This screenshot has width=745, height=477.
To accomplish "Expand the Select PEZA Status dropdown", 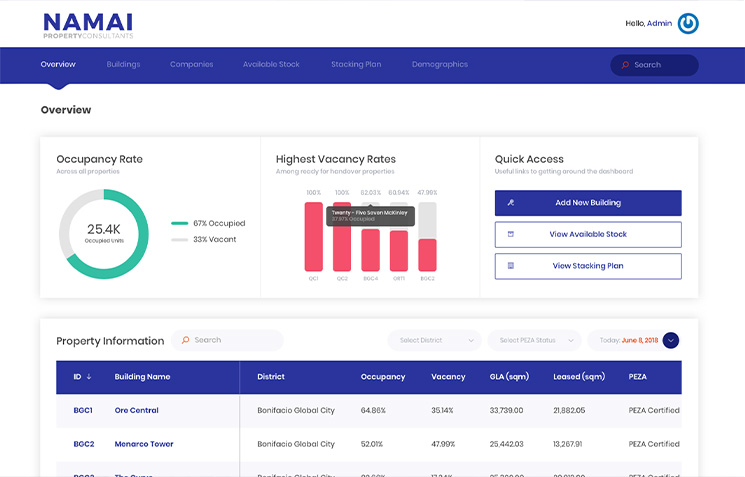I will pyautogui.click(x=535, y=340).
